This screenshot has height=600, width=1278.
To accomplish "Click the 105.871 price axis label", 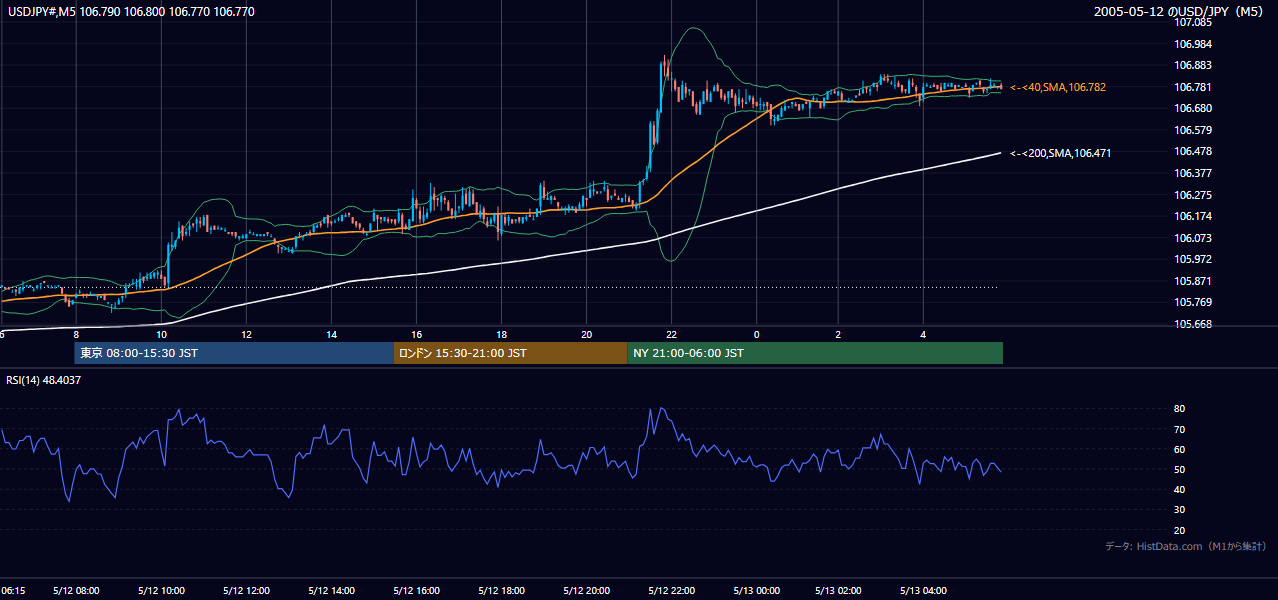I will coord(1193,281).
